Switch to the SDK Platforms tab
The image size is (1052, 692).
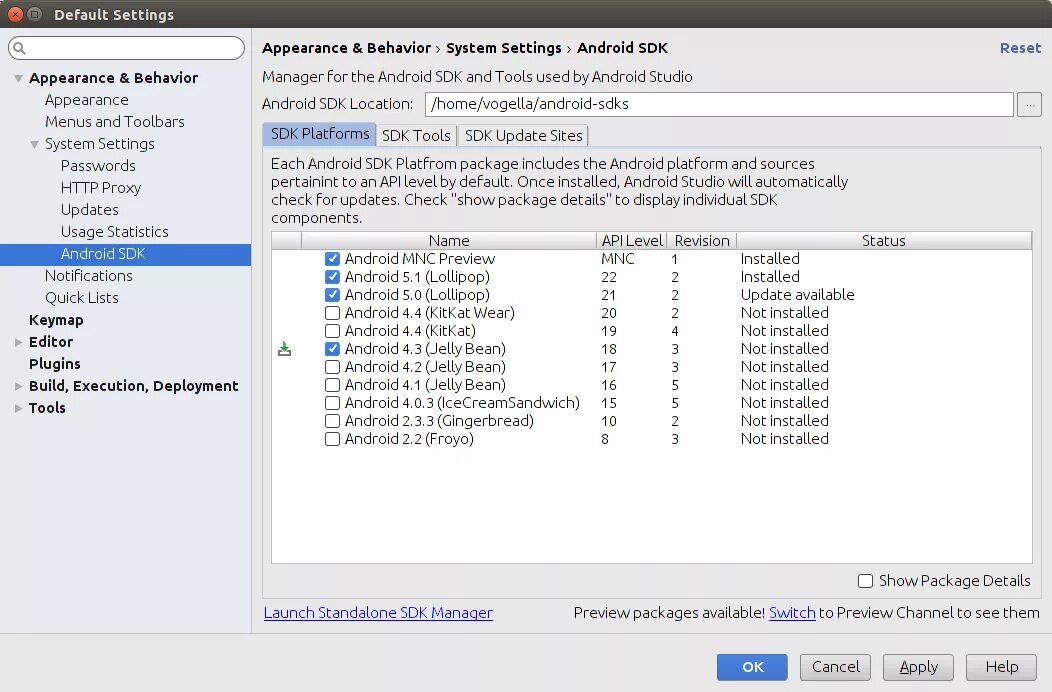point(319,134)
